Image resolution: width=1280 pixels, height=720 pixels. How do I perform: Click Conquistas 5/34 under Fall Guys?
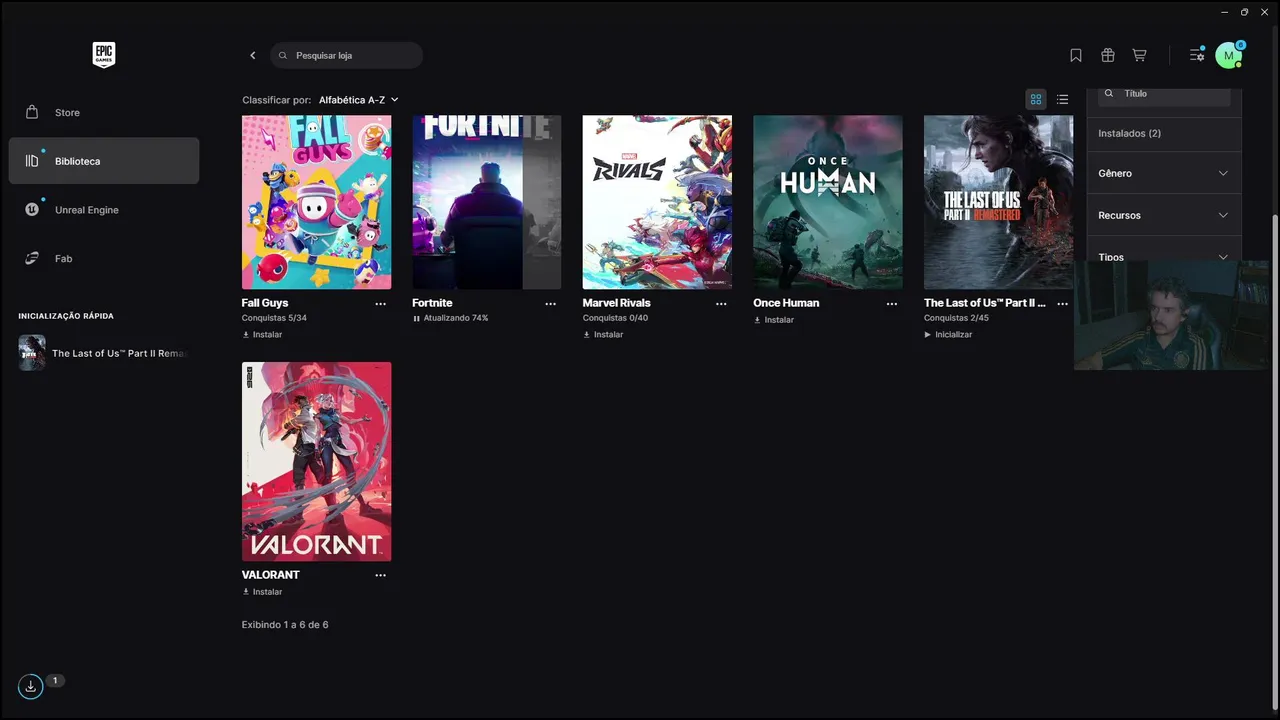(274, 318)
